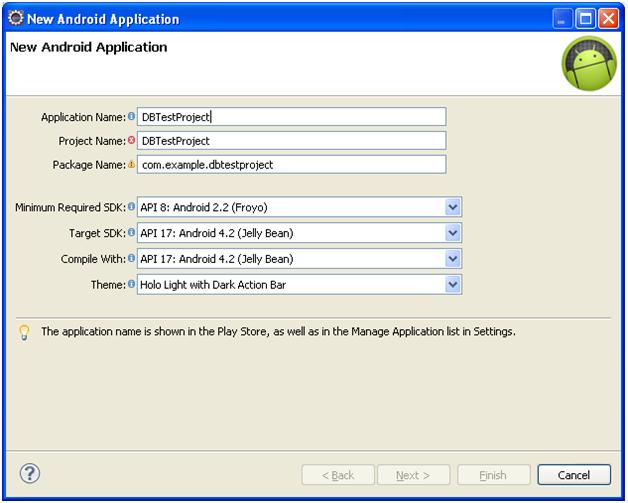Focus the Application Name text field
Screen dimensions: 628x503
point(292,117)
